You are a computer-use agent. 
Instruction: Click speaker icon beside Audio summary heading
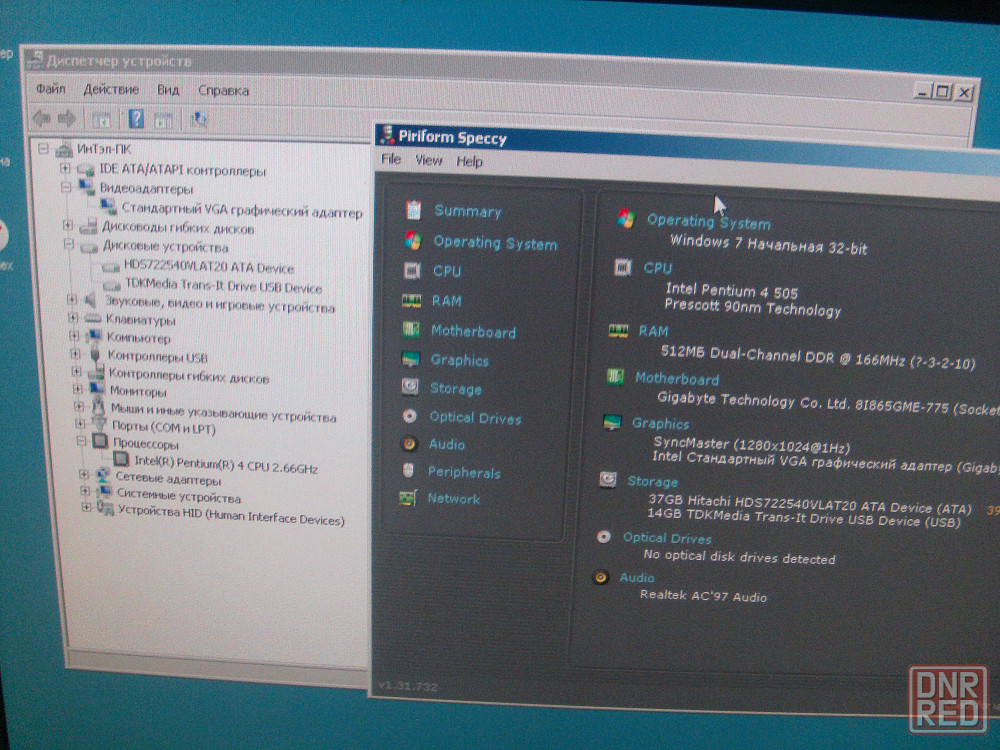[600, 577]
